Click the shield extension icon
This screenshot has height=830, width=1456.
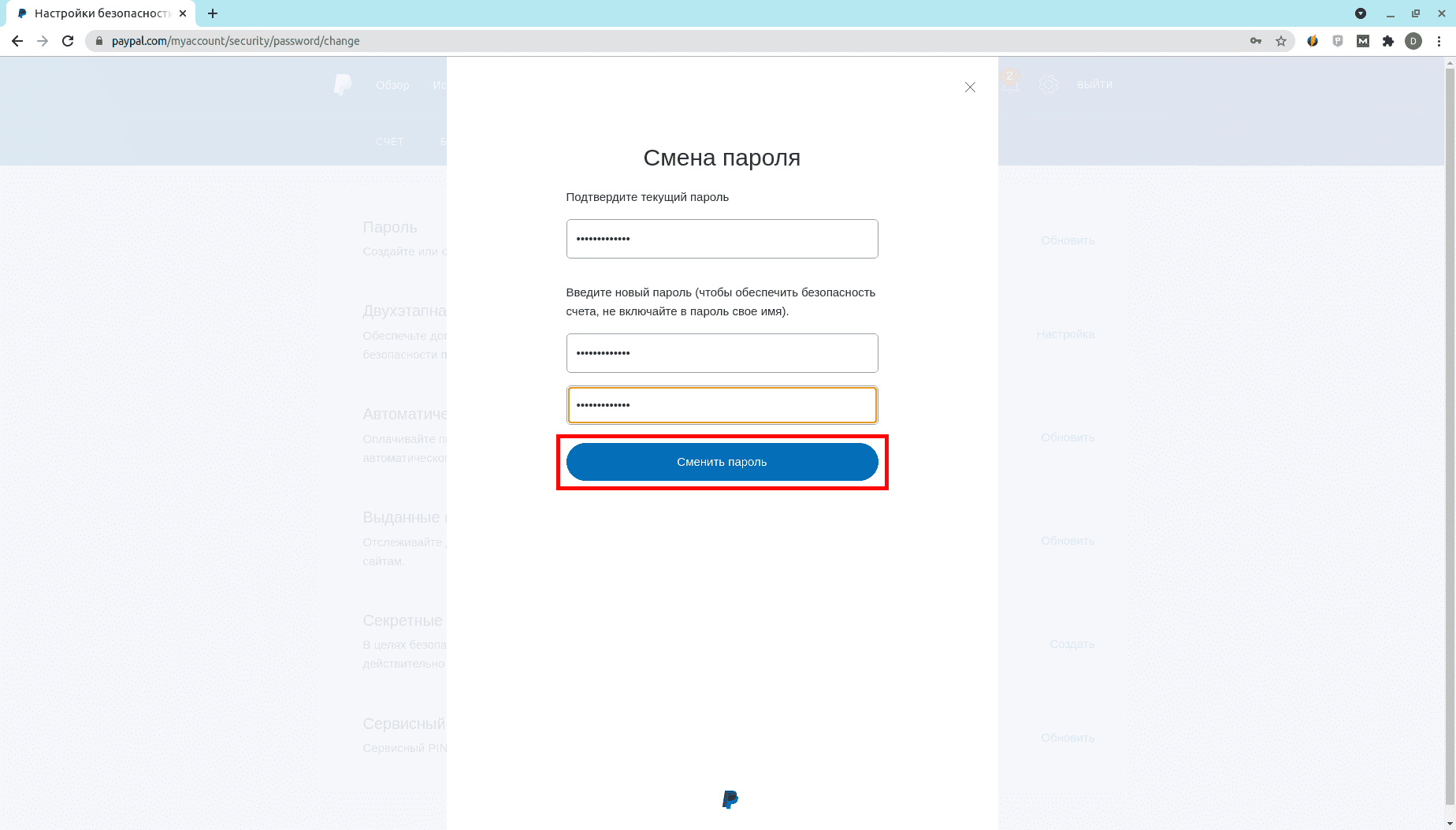(1338, 41)
